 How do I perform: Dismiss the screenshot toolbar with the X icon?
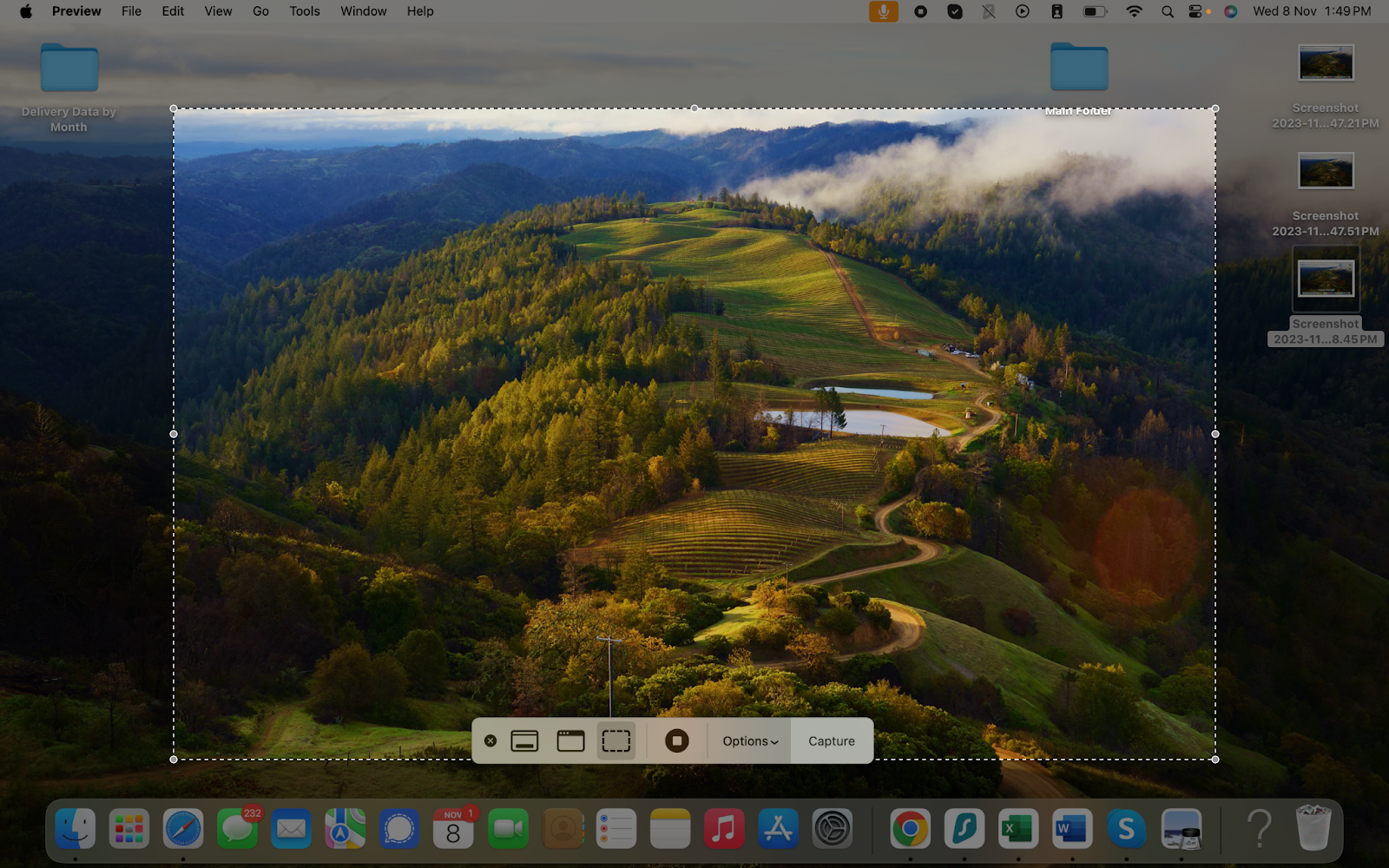[x=490, y=741]
